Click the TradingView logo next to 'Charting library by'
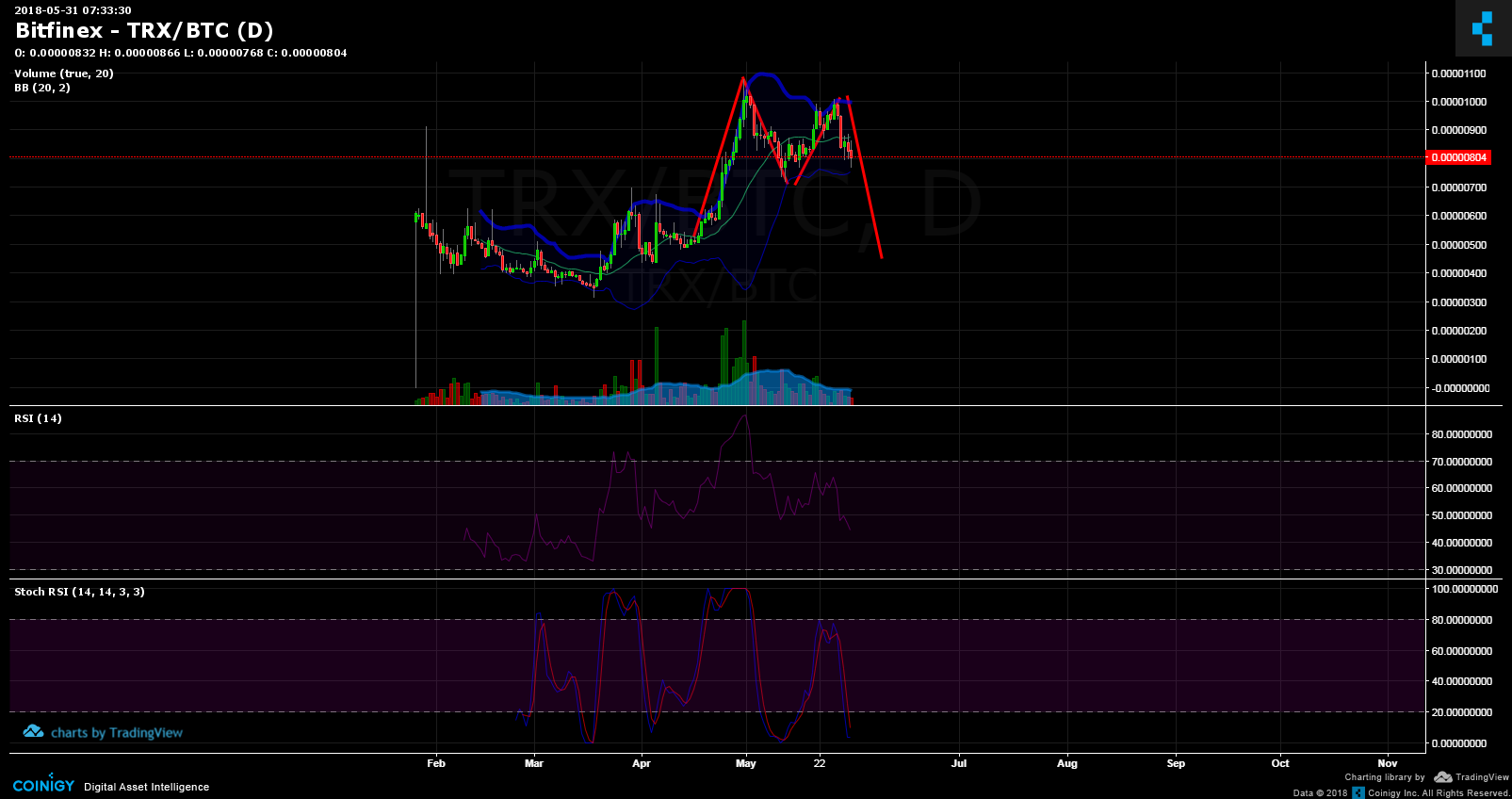Screen dimensions: 1512x799 (1471, 777)
